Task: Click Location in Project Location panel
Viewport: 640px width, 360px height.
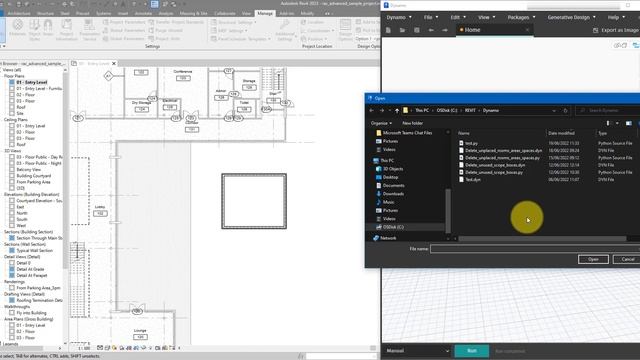Action: 312,22
